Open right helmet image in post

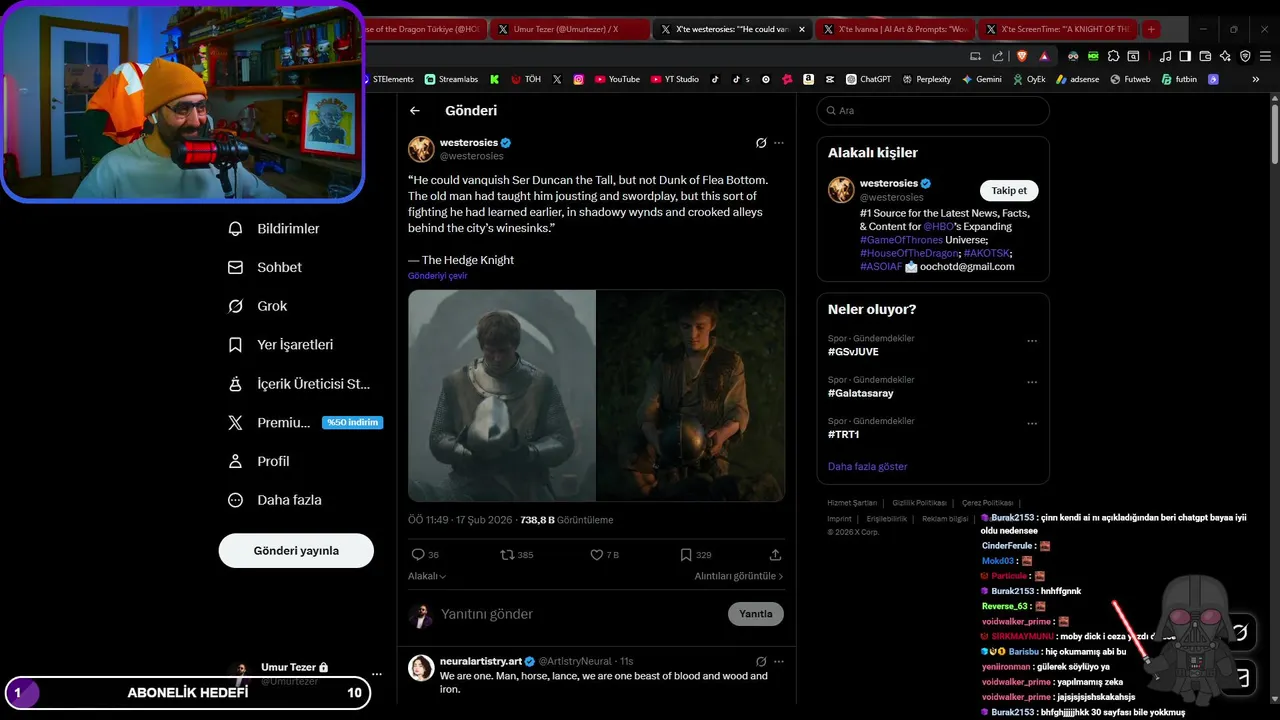tap(690, 396)
